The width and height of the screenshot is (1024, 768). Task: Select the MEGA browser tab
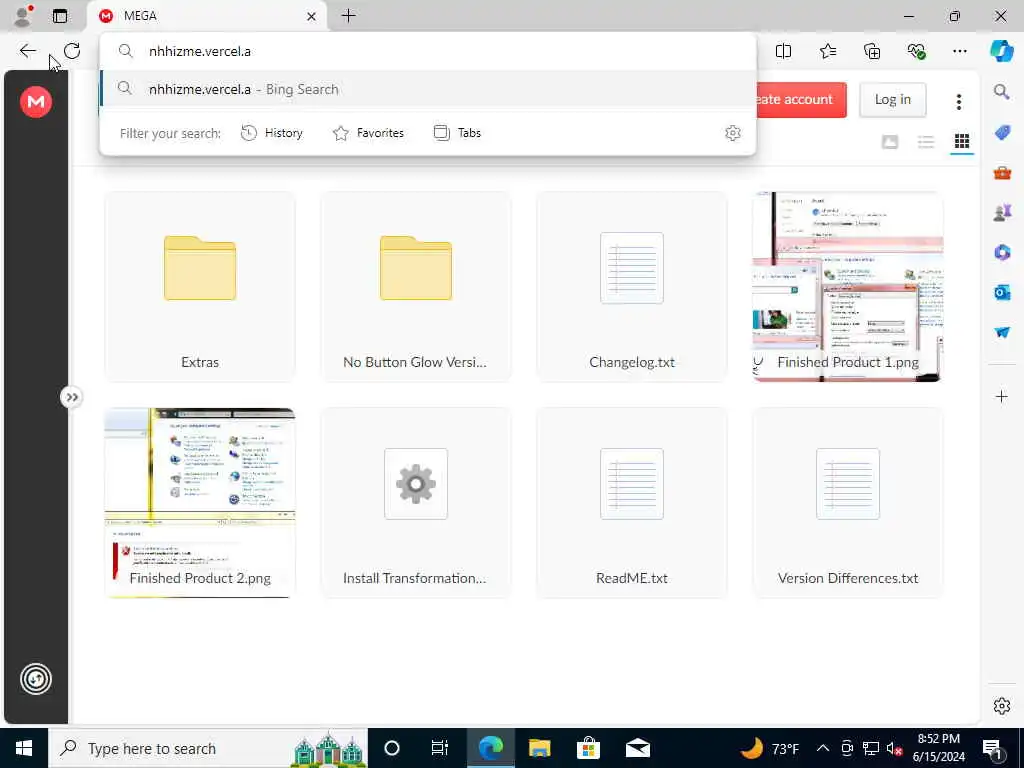206,16
